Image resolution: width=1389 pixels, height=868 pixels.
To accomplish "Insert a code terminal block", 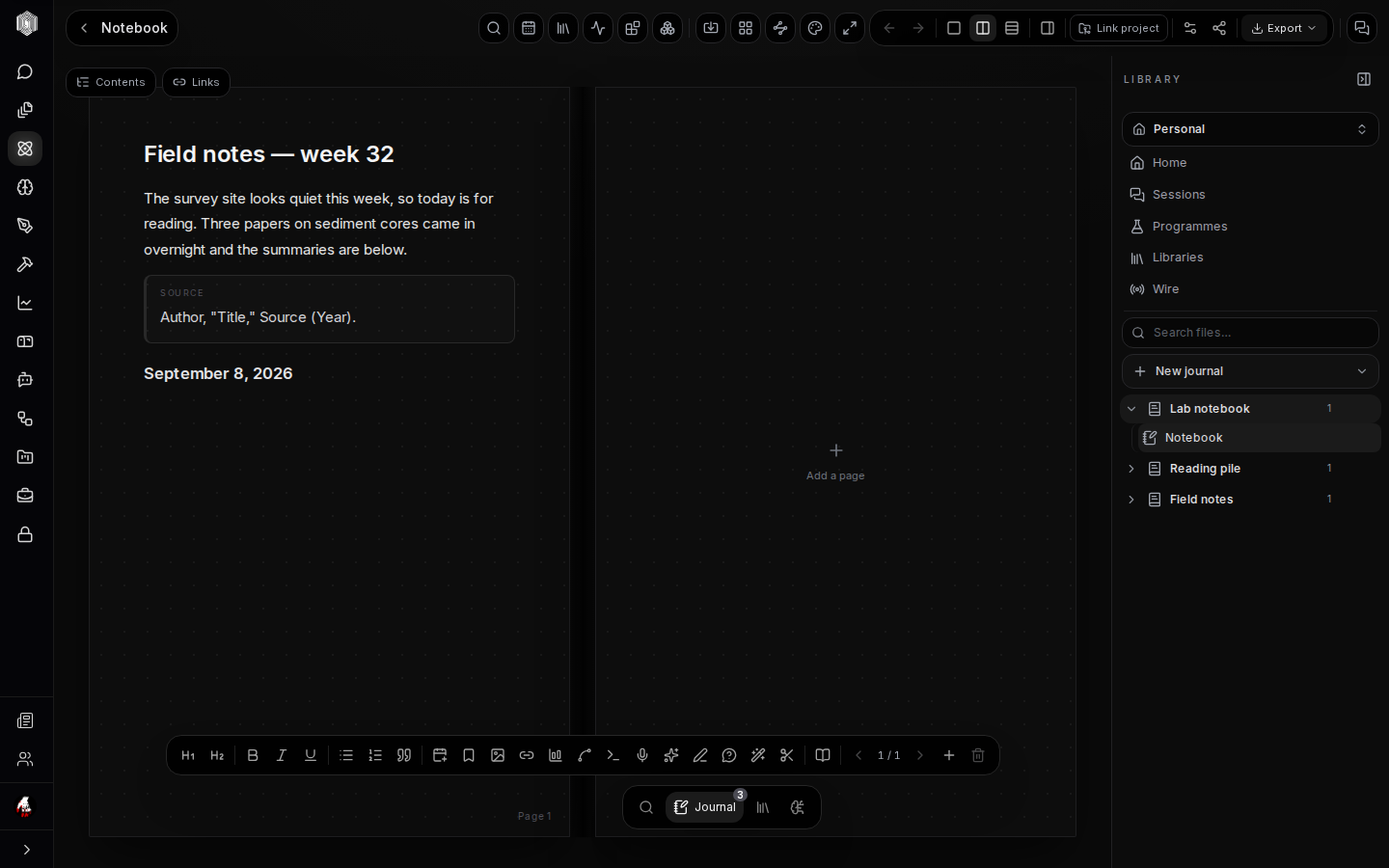I will [x=613, y=755].
